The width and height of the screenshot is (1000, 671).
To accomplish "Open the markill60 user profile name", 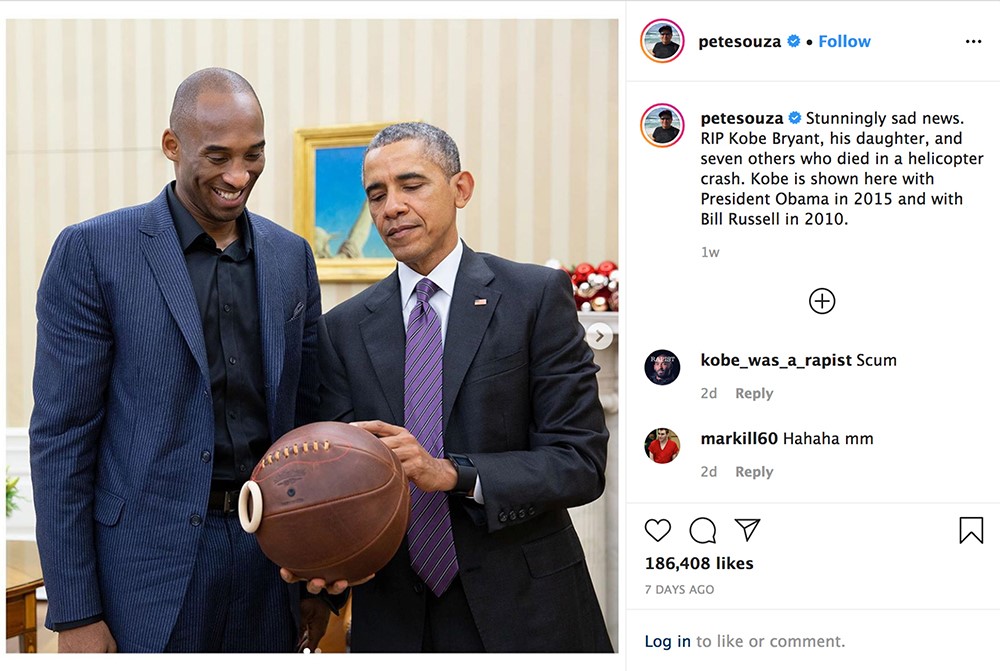I will coord(739,438).
